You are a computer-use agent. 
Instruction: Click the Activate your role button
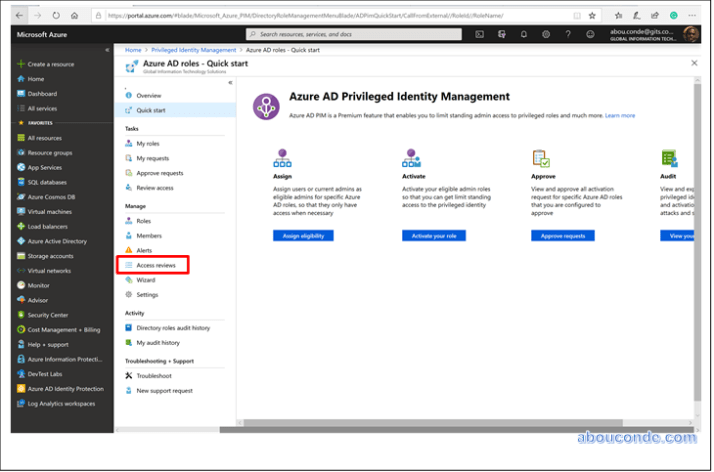[433, 236]
